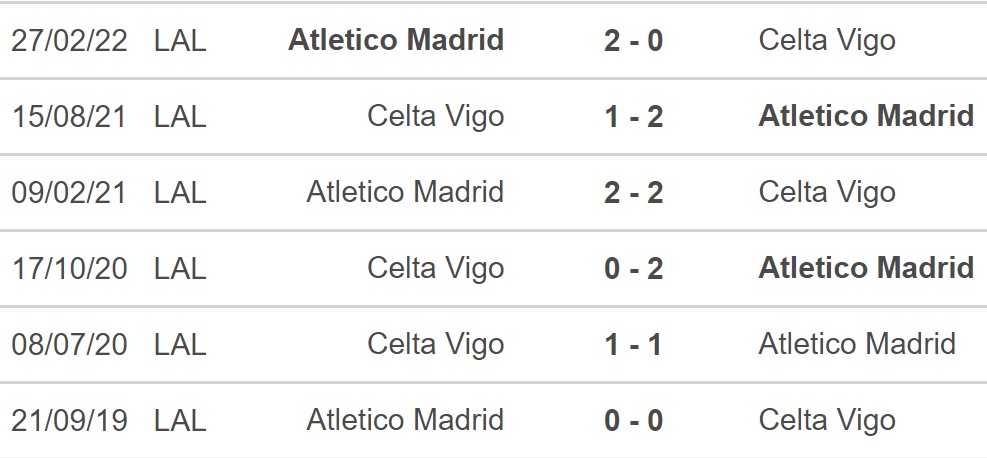Open the 1 - 1 match score
This screenshot has height=458, width=987.
click(633, 345)
